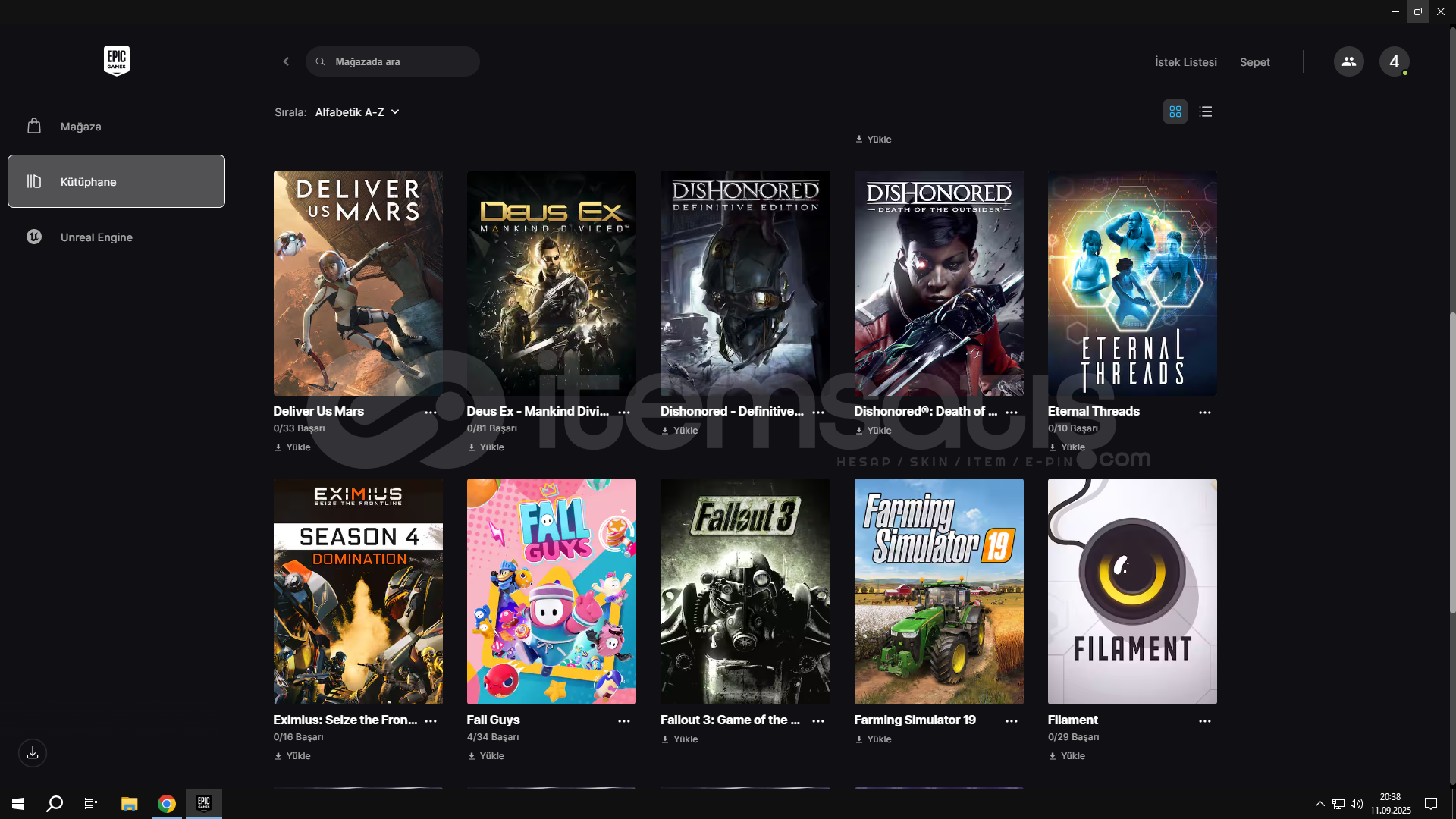Open Dishonored Death of the Outsider cover
Screen dimensions: 1456x819
[x=939, y=283]
